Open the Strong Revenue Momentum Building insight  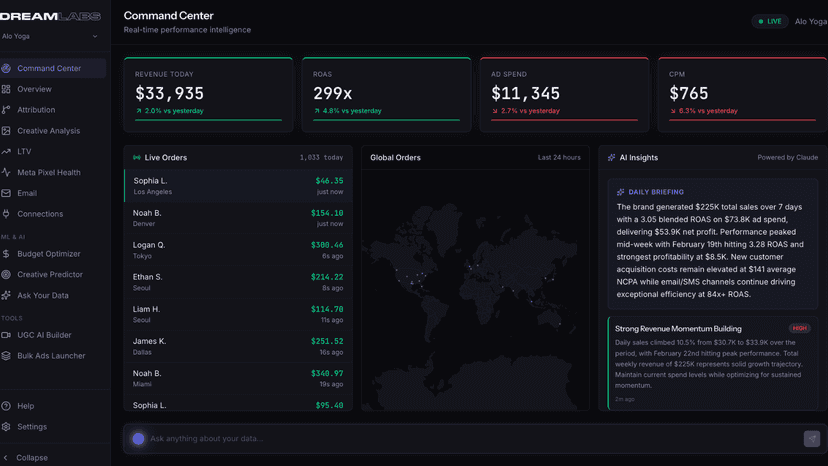click(x=713, y=363)
